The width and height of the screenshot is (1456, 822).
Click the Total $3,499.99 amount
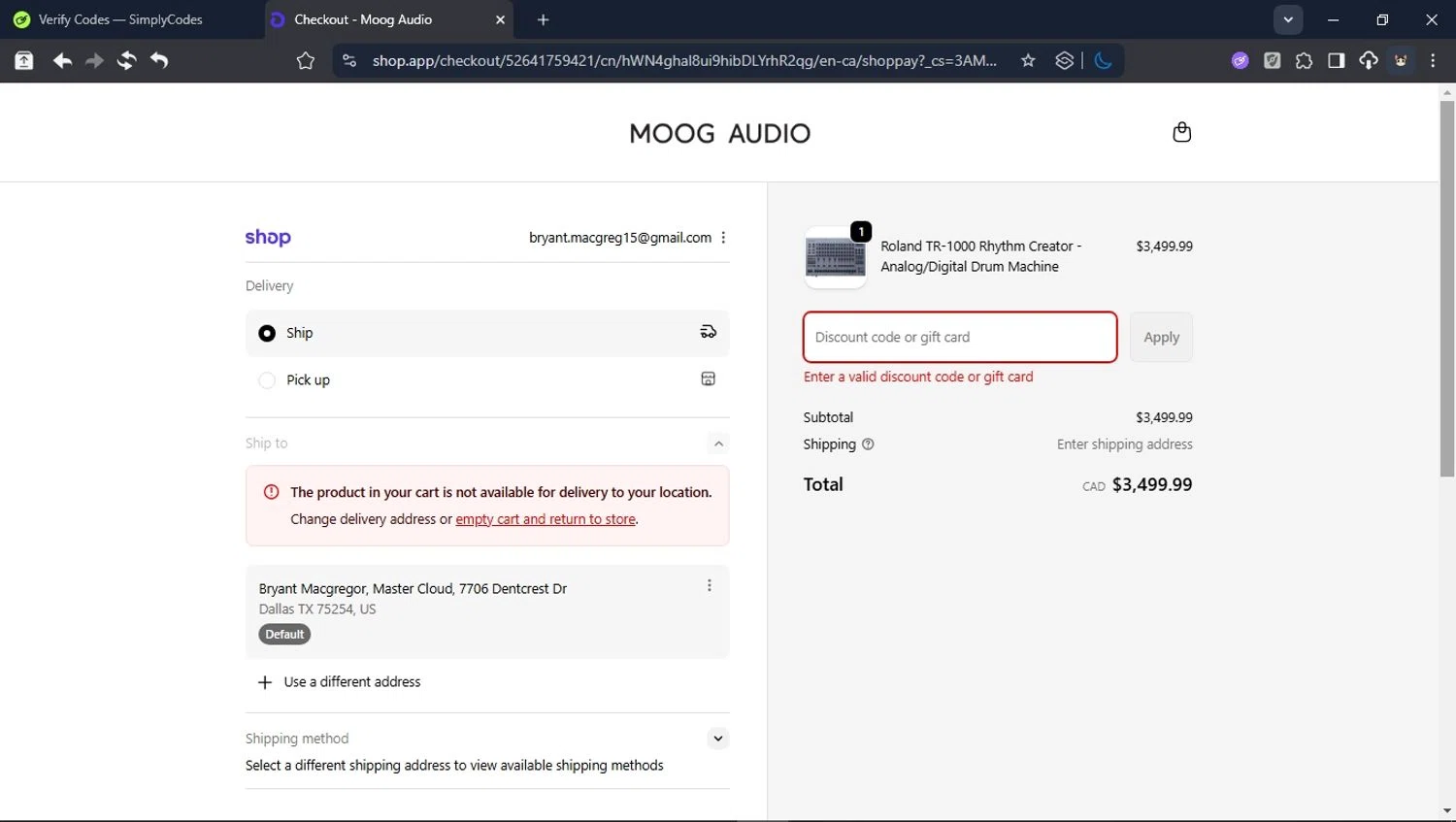1152,484
